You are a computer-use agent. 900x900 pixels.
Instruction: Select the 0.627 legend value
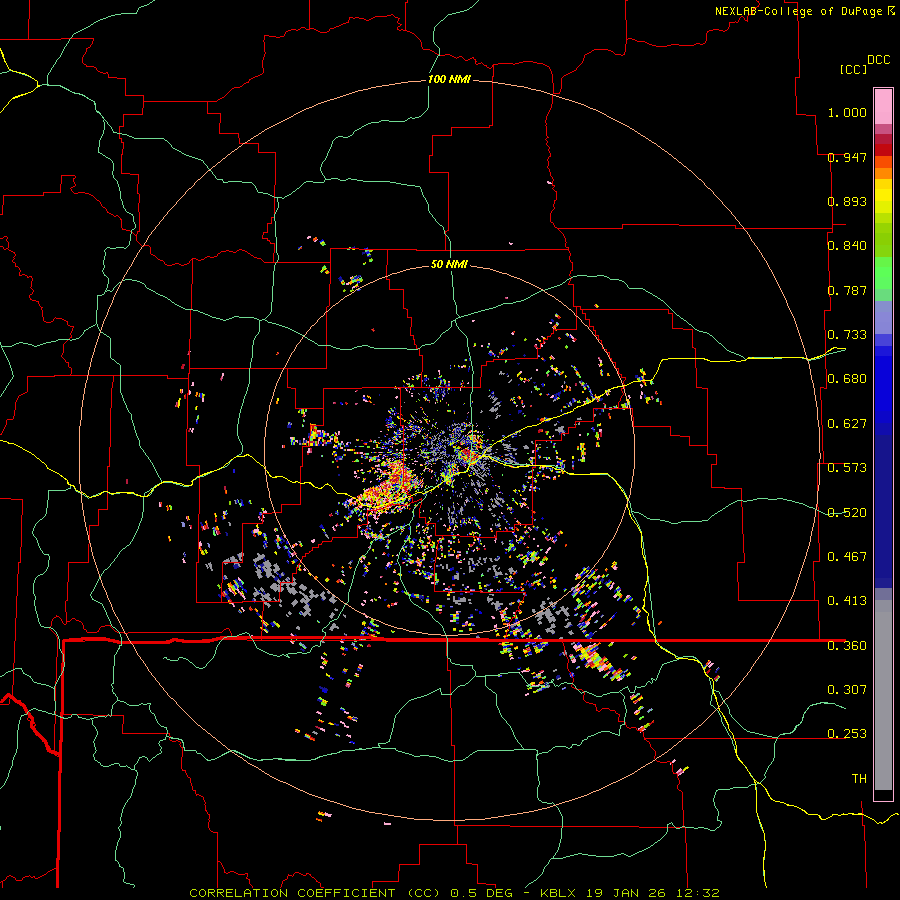click(x=847, y=424)
